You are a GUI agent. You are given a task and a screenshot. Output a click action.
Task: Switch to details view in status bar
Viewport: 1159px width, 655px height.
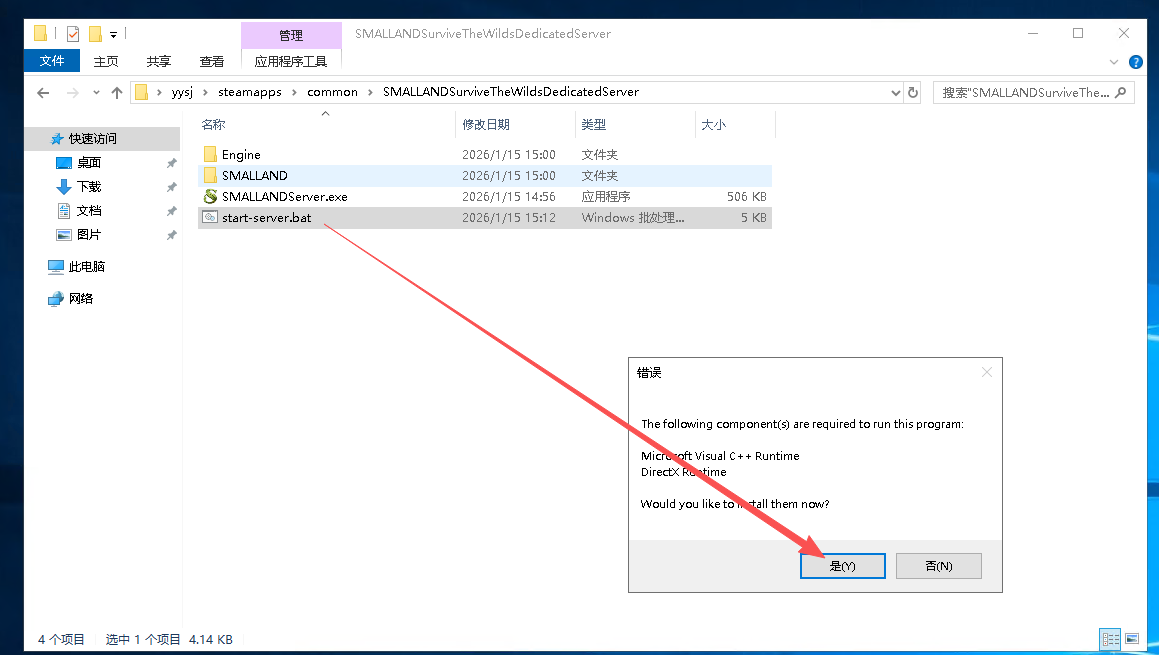(1110, 638)
